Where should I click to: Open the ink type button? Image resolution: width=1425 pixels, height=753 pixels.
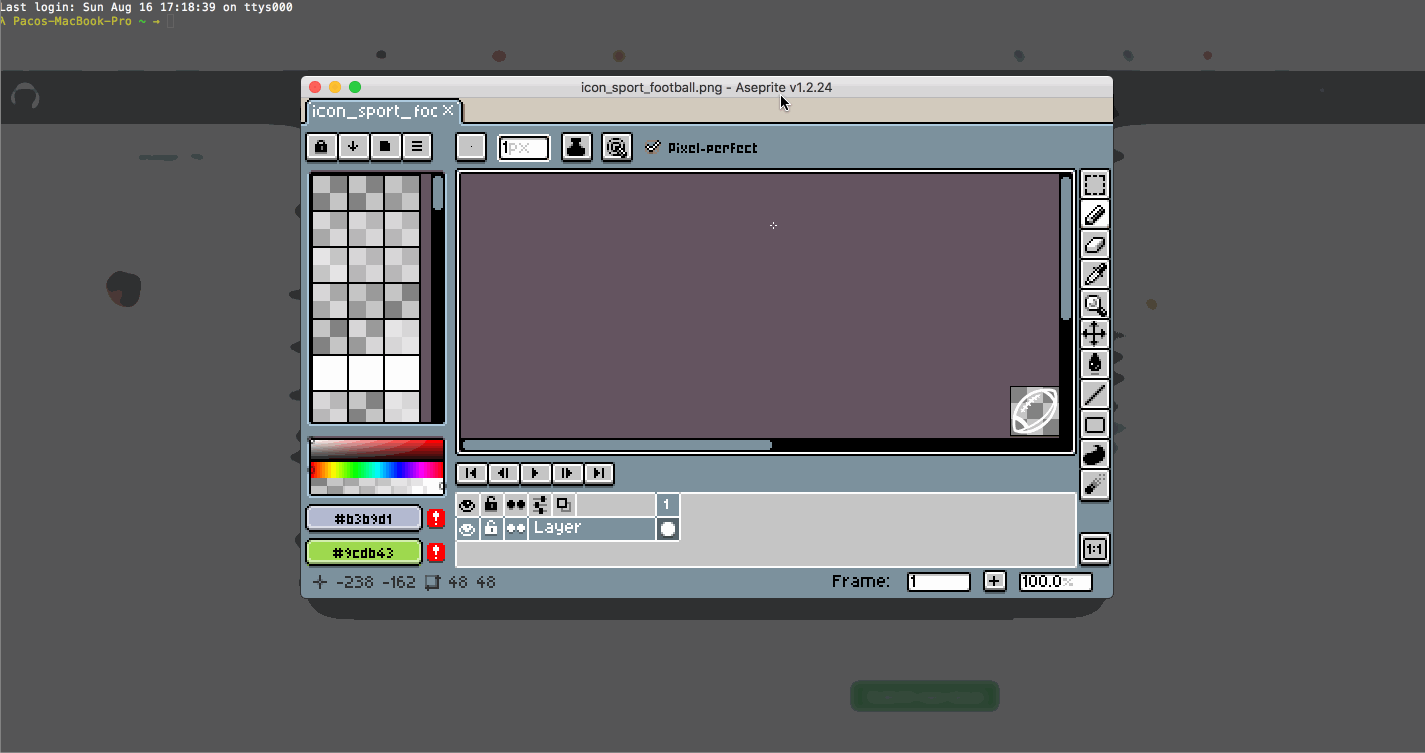tap(577, 148)
